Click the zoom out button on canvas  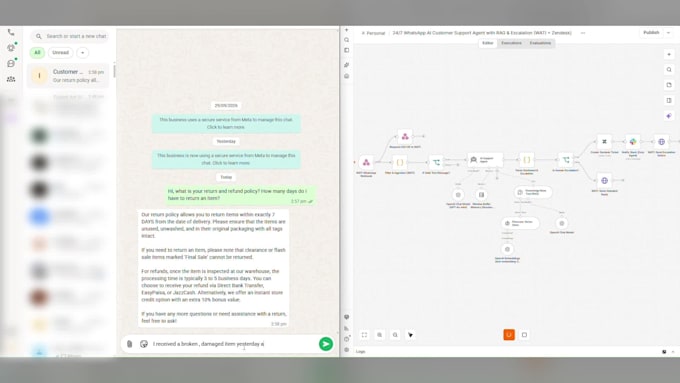point(395,335)
